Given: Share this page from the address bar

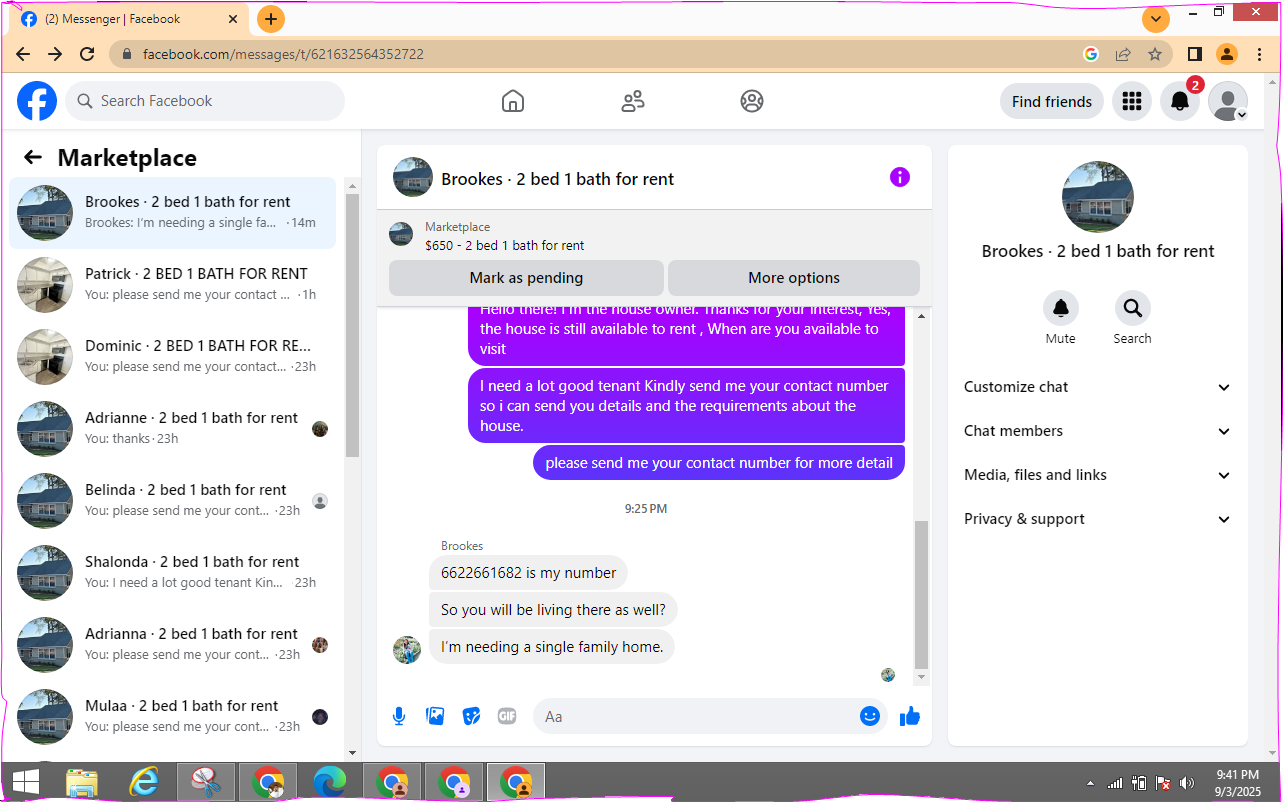Looking at the screenshot, I should tap(1123, 54).
